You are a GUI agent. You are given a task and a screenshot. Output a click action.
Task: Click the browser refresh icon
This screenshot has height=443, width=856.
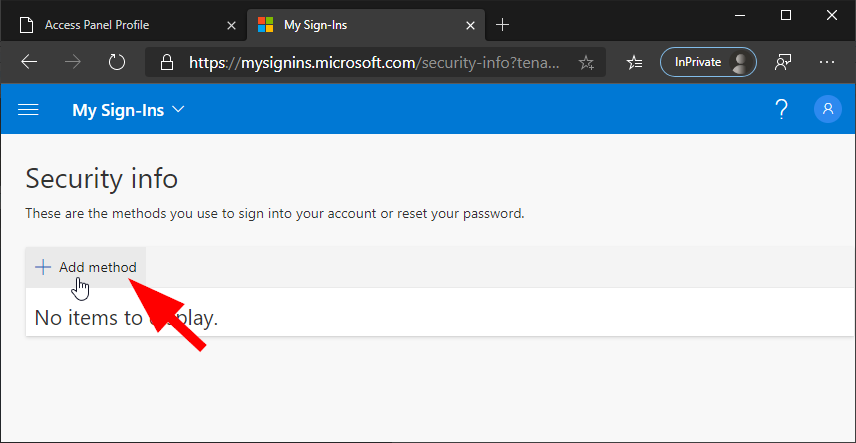(117, 62)
